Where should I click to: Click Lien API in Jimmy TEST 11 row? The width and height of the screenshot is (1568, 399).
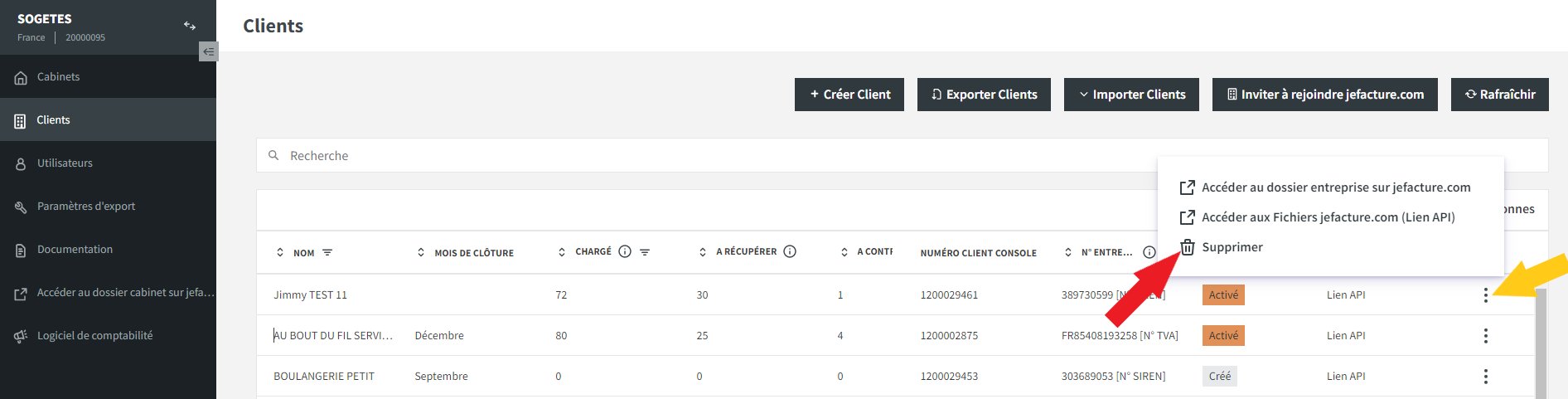(1346, 294)
